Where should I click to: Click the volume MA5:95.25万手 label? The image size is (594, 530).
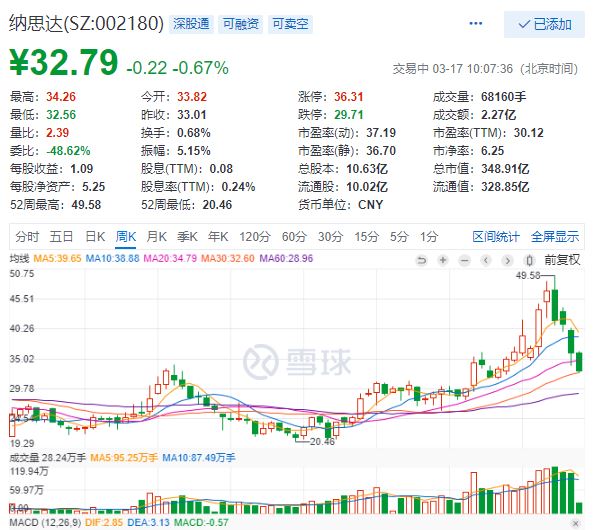click(x=124, y=458)
